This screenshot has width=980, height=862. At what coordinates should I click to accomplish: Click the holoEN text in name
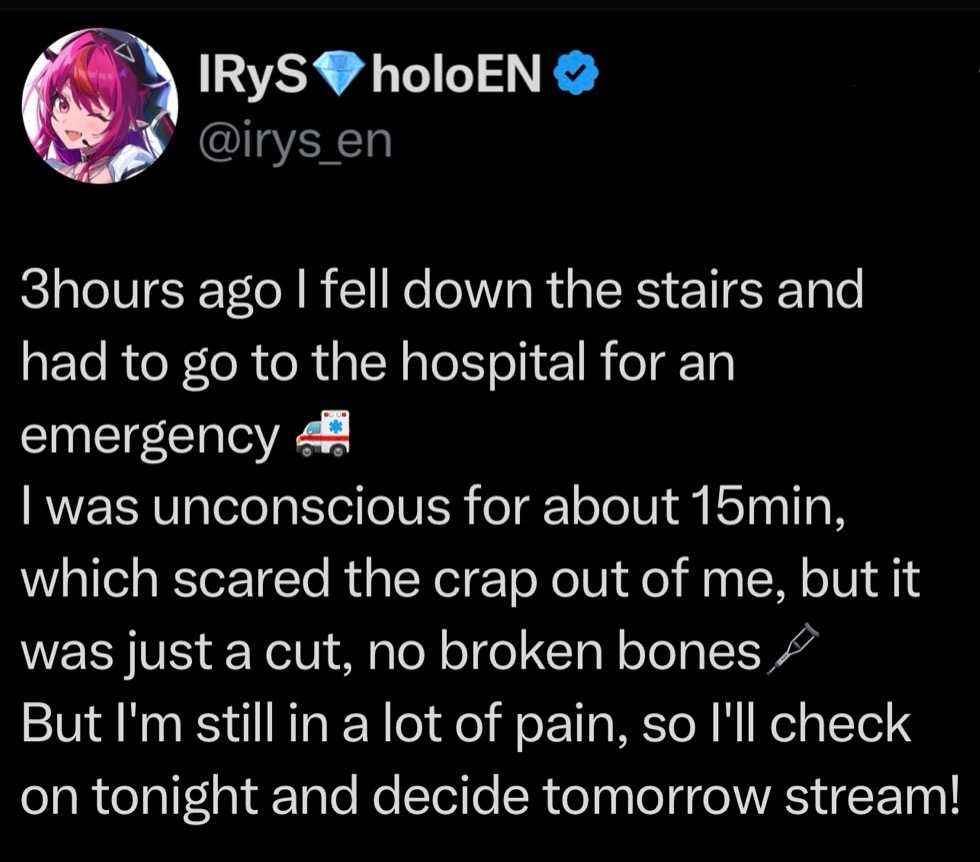456,72
